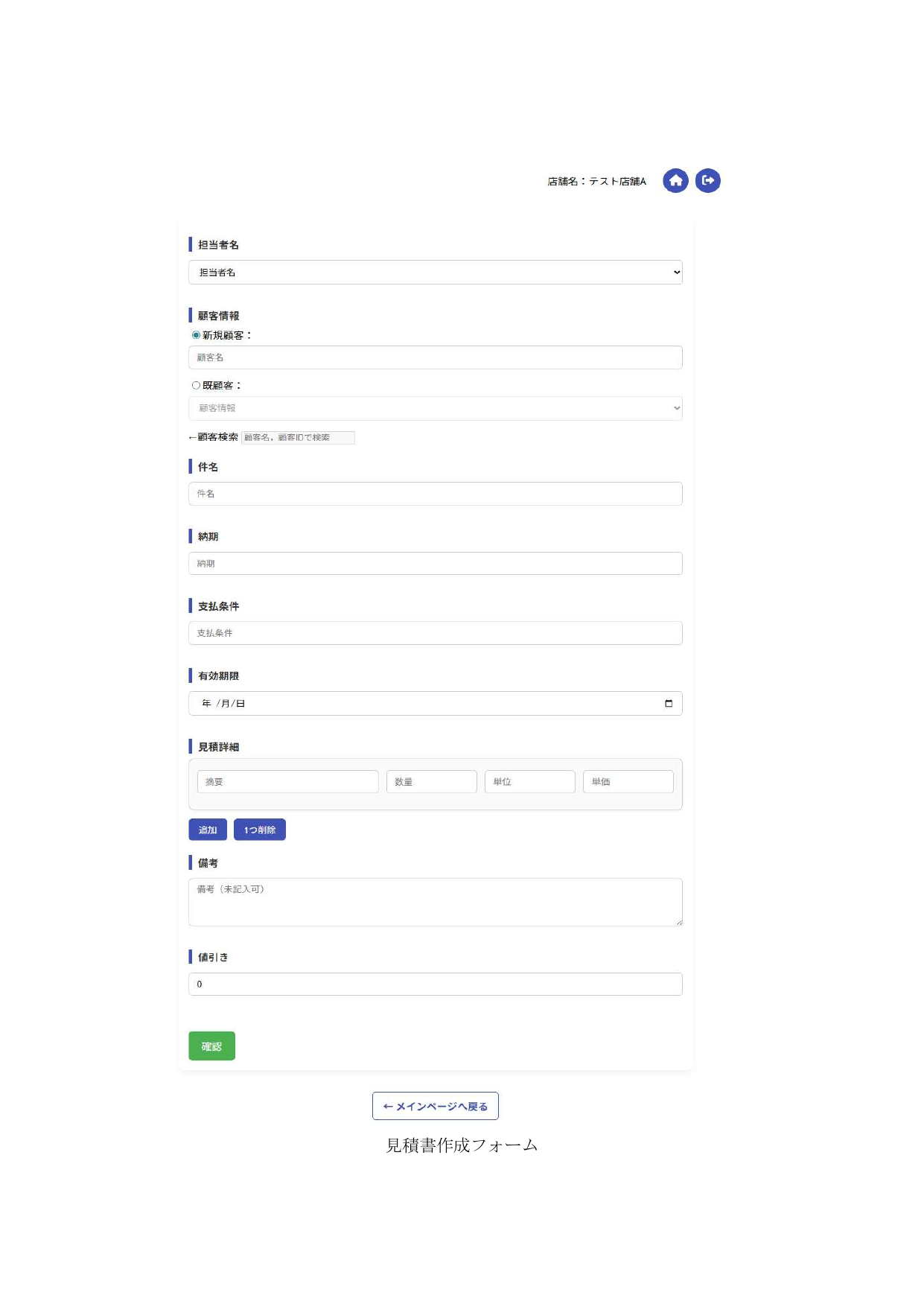Viewport: 924px width, 1307px height.
Task: Click the 摘要 field in 見積詳細
Action: (287, 782)
